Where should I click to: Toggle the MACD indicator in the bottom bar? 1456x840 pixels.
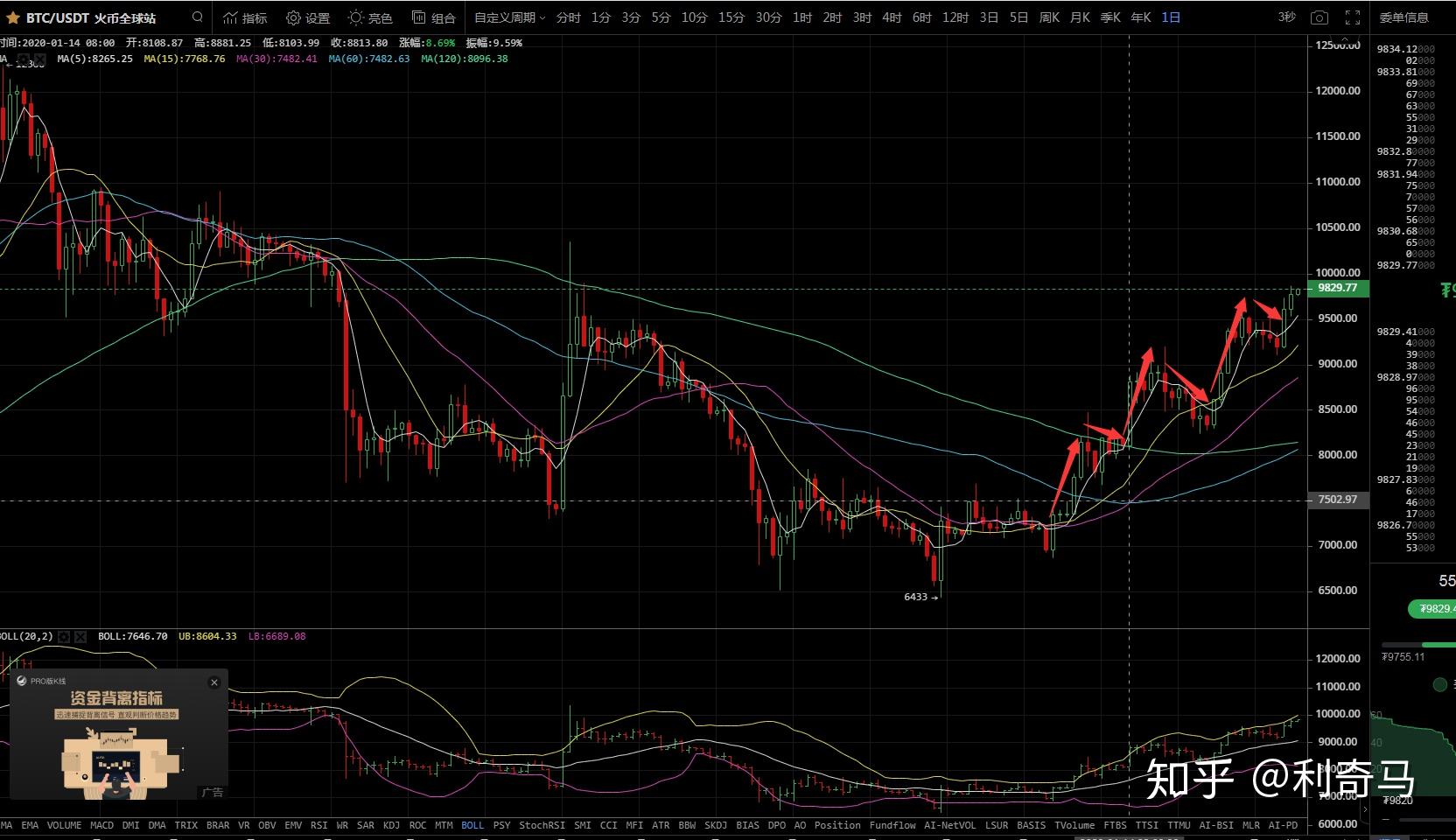coord(101,825)
